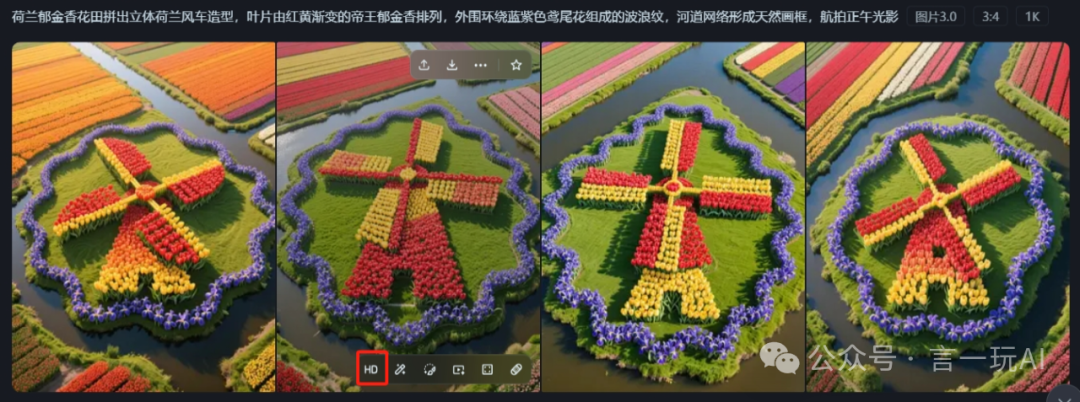Image resolution: width=1080 pixels, height=402 pixels.
Task: Click the prompt text starting with 荷兰郁金香
Action: (450, 17)
